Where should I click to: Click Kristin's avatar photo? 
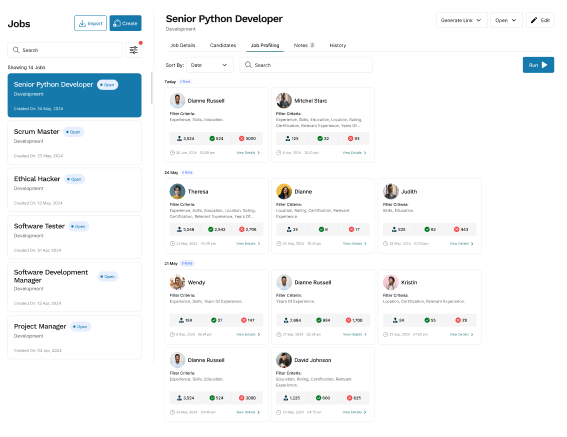click(391, 282)
